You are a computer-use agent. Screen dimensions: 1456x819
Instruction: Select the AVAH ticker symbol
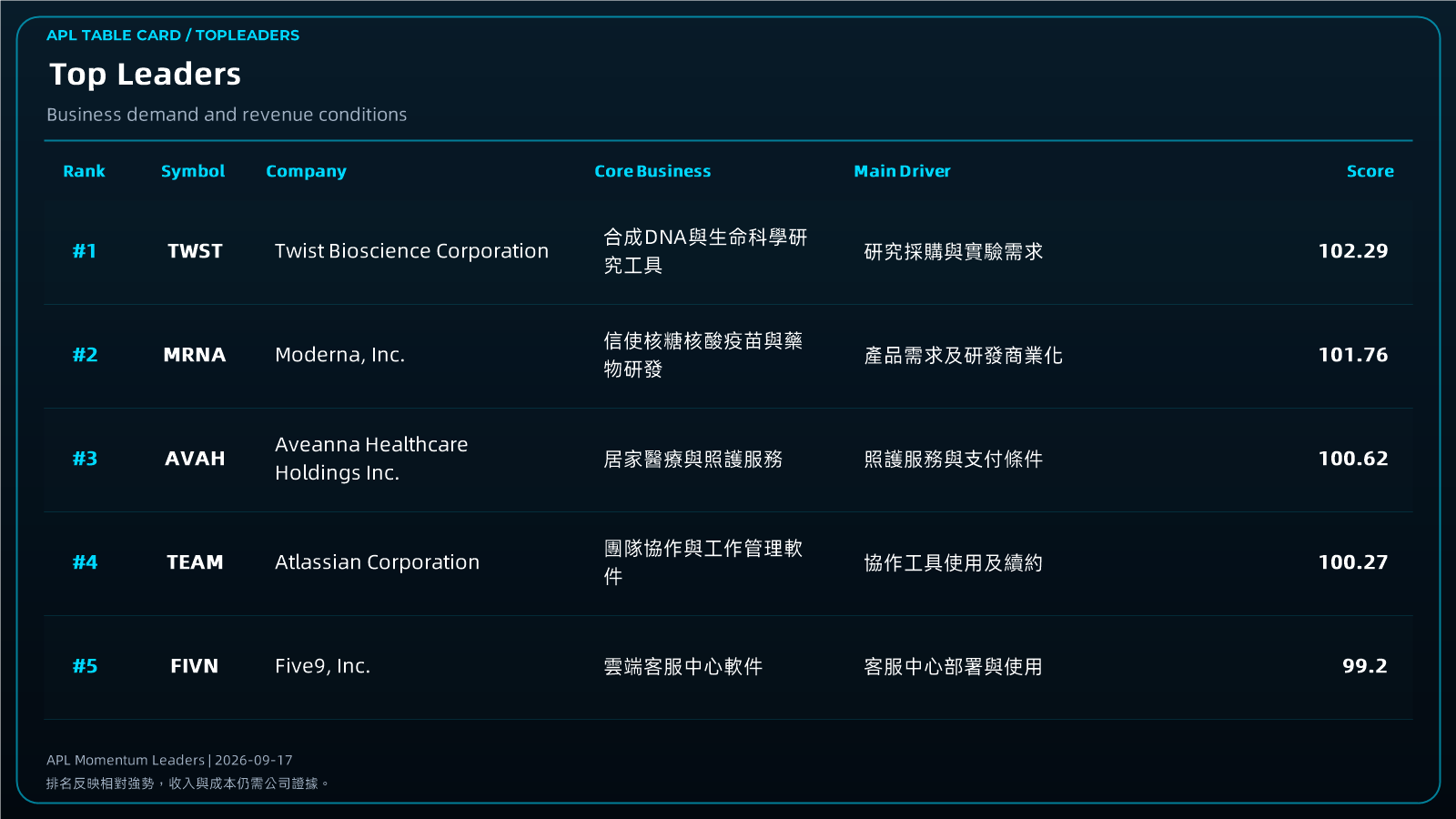pos(195,459)
